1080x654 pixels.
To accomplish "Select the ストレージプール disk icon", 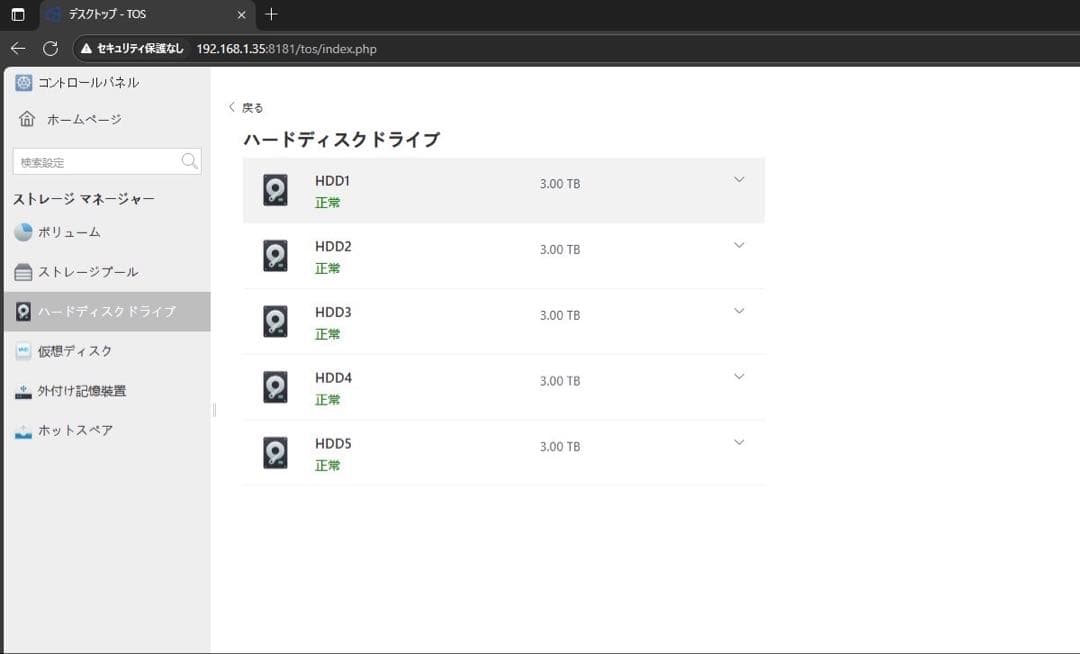I will [x=22, y=271].
